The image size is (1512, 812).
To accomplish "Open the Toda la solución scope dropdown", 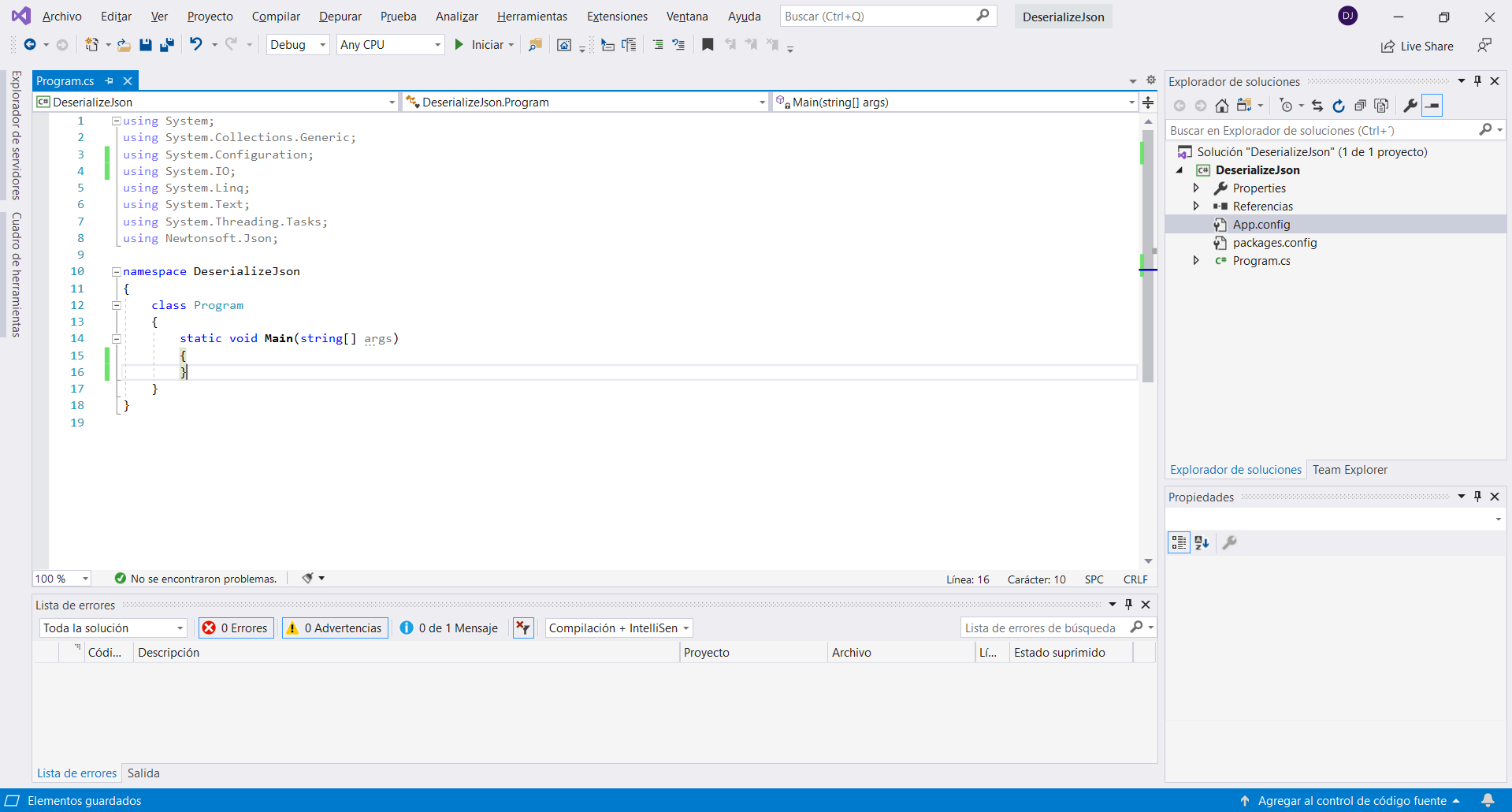I will [x=113, y=628].
